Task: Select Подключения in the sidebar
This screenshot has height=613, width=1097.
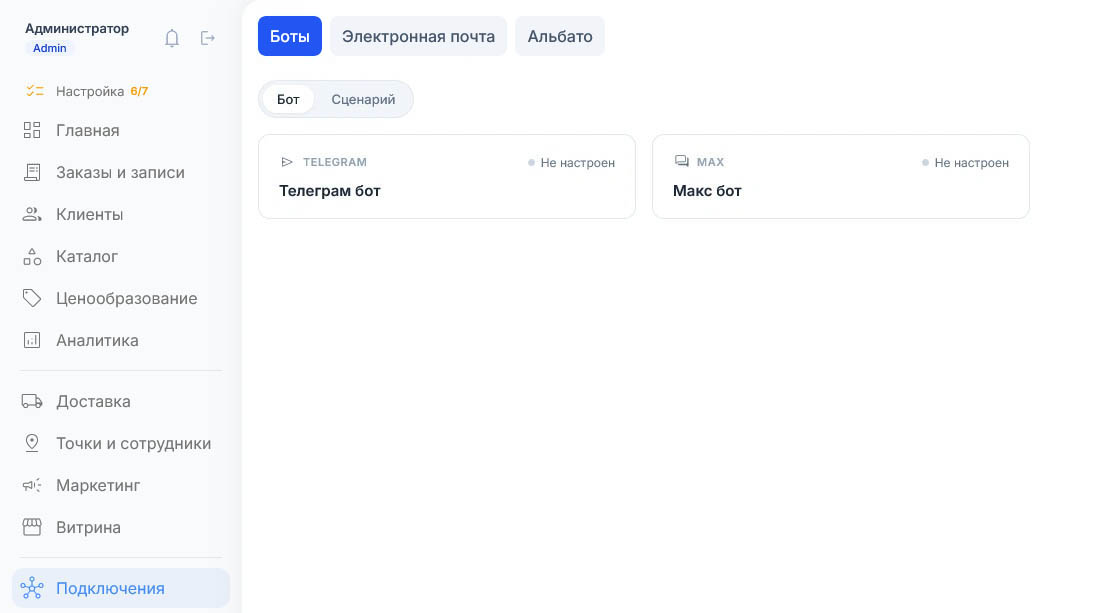Action: click(x=121, y=588)
